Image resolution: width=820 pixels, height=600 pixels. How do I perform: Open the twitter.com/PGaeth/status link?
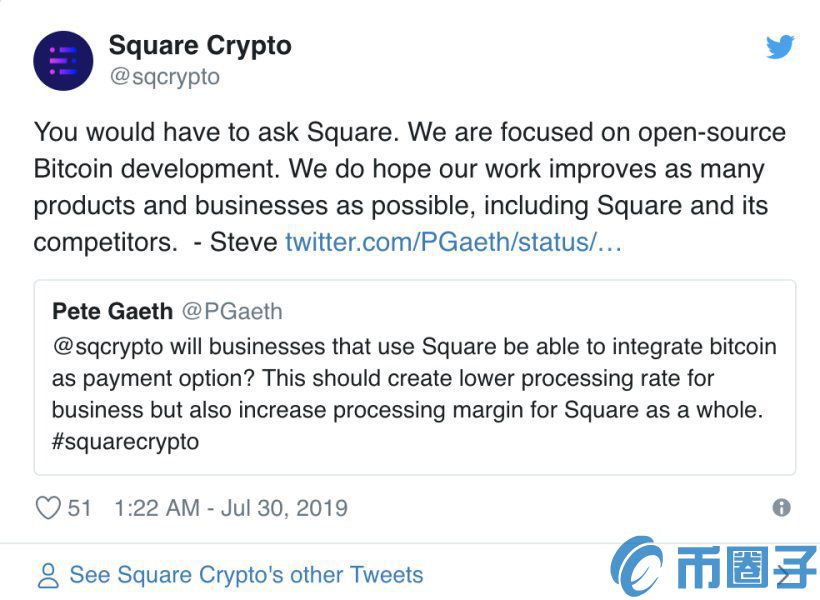(x=453, y=242)
